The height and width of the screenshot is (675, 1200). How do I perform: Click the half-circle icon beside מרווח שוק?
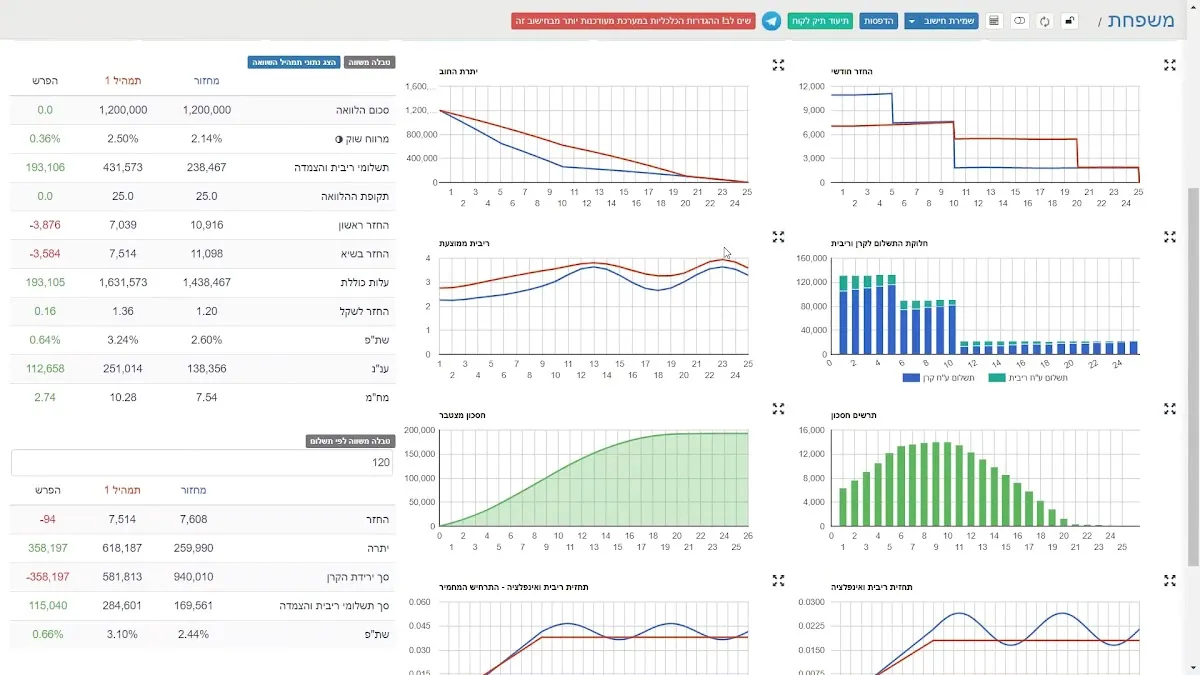tap(338, 139)
